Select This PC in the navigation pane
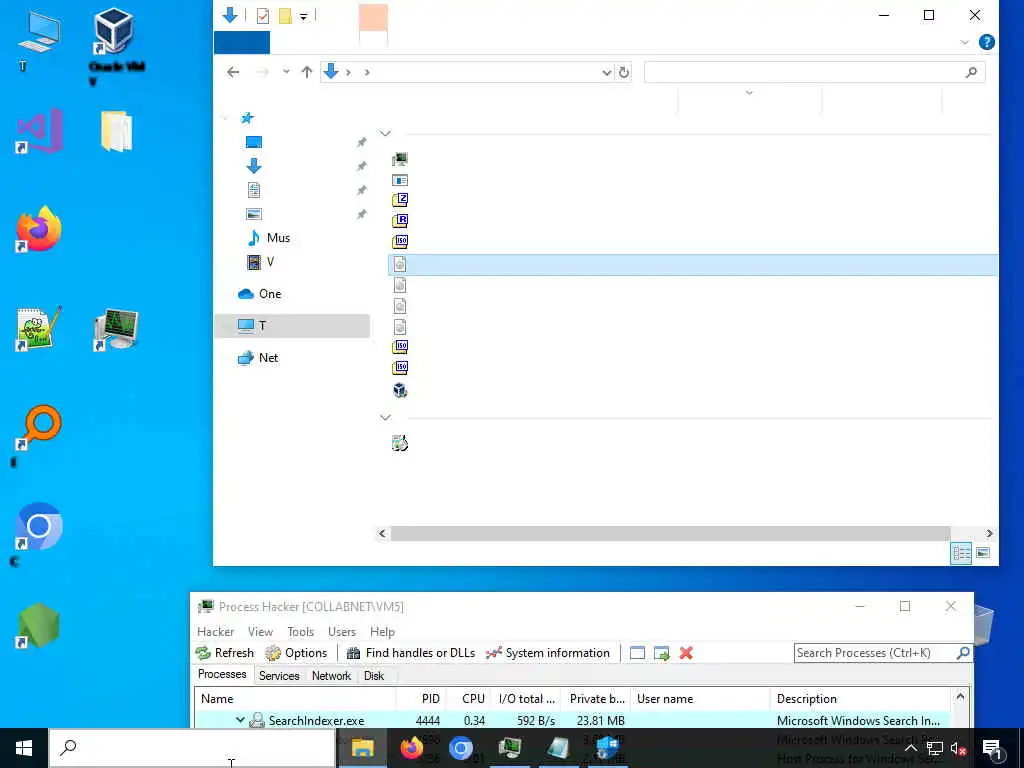The height and width of the screenshot is (768, 1024). [x=292, y=325]
